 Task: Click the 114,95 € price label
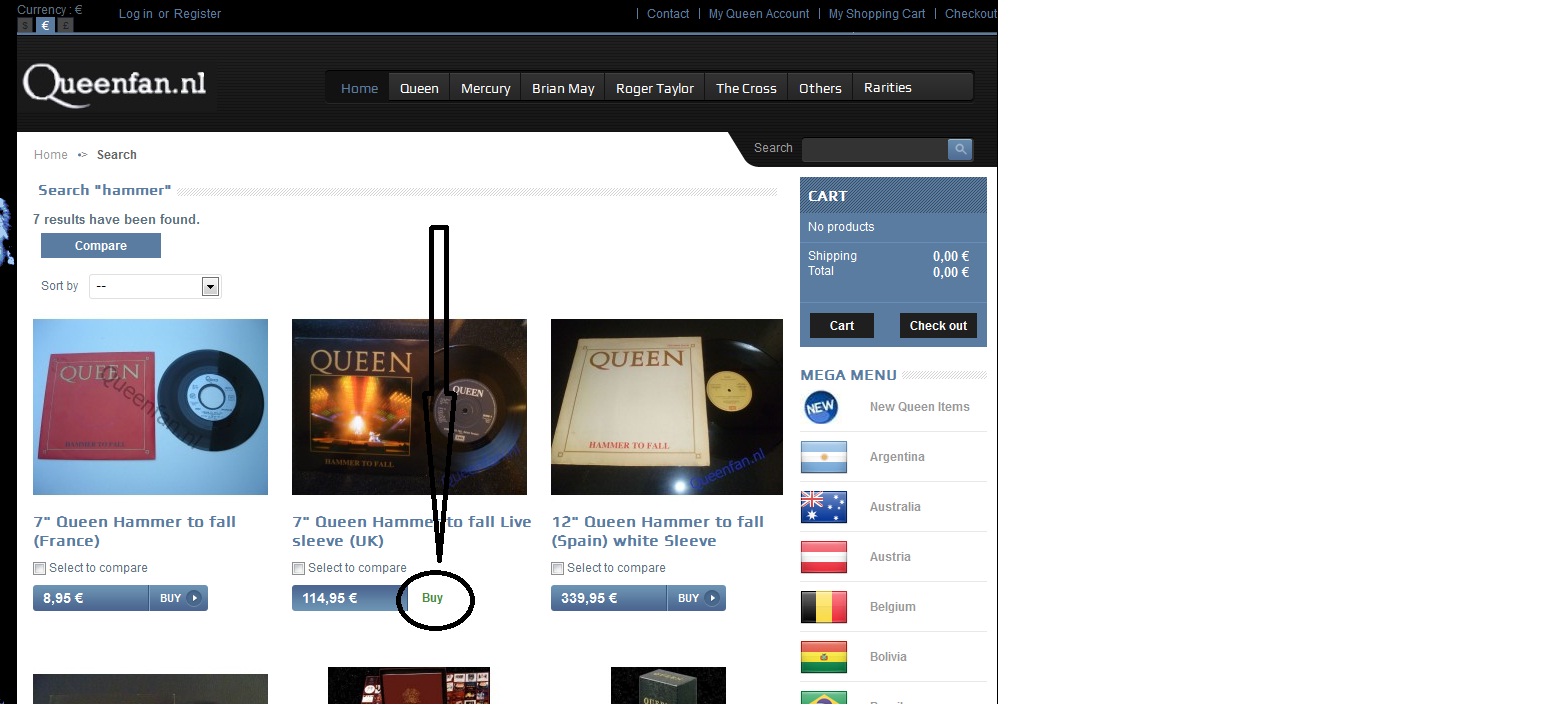[330, 599]
